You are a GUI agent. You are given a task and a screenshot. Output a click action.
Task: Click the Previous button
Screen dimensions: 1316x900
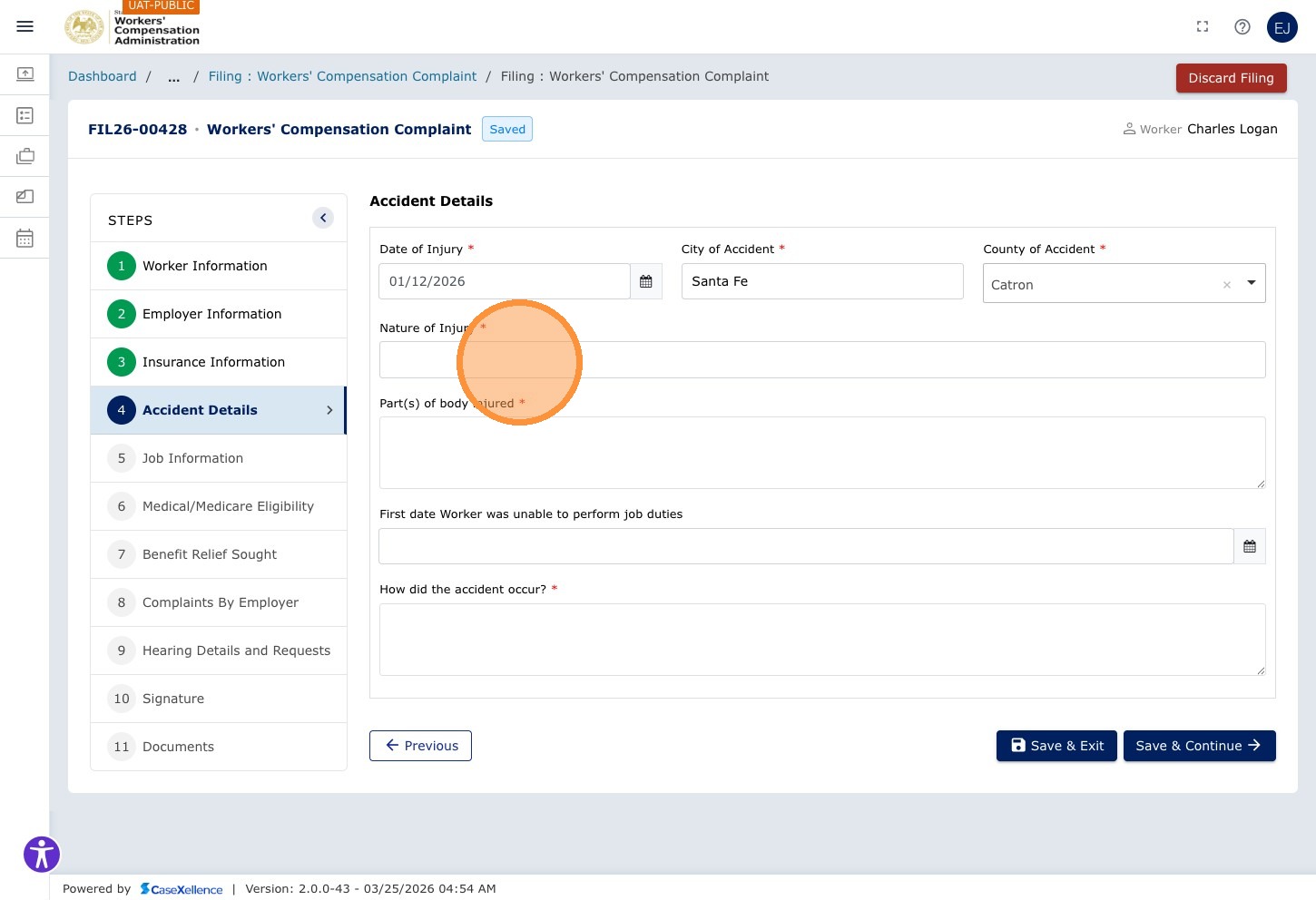420,746
